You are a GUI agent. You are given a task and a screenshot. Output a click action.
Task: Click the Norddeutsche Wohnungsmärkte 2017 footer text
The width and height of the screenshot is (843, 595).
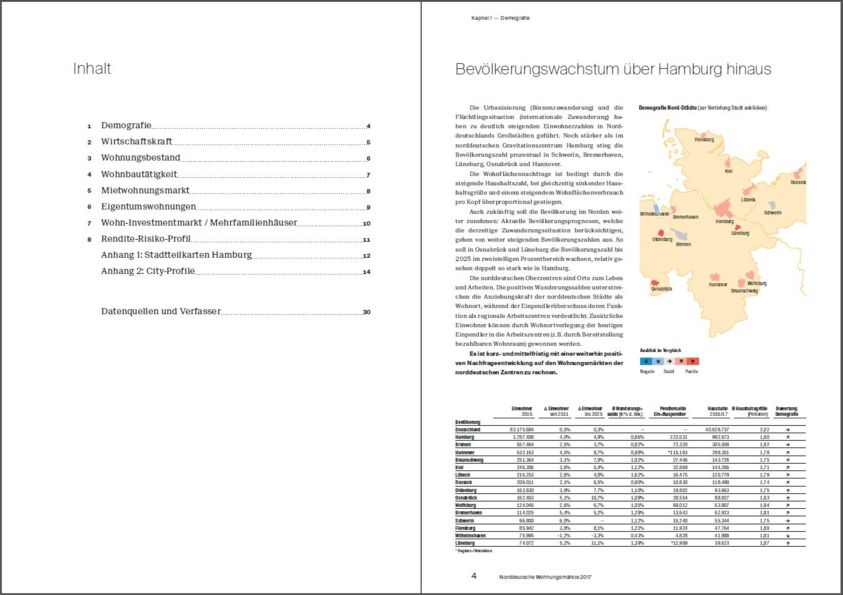(x=545, y=577)
